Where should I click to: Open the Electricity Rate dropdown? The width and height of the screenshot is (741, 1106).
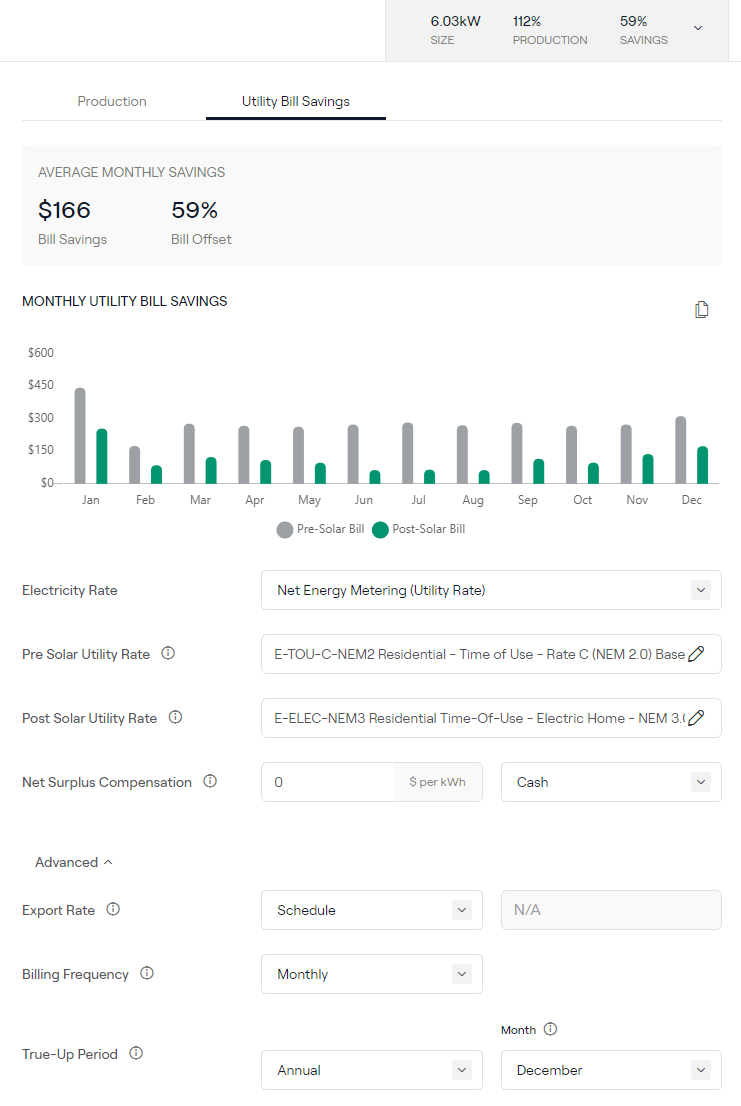[491, 590]
